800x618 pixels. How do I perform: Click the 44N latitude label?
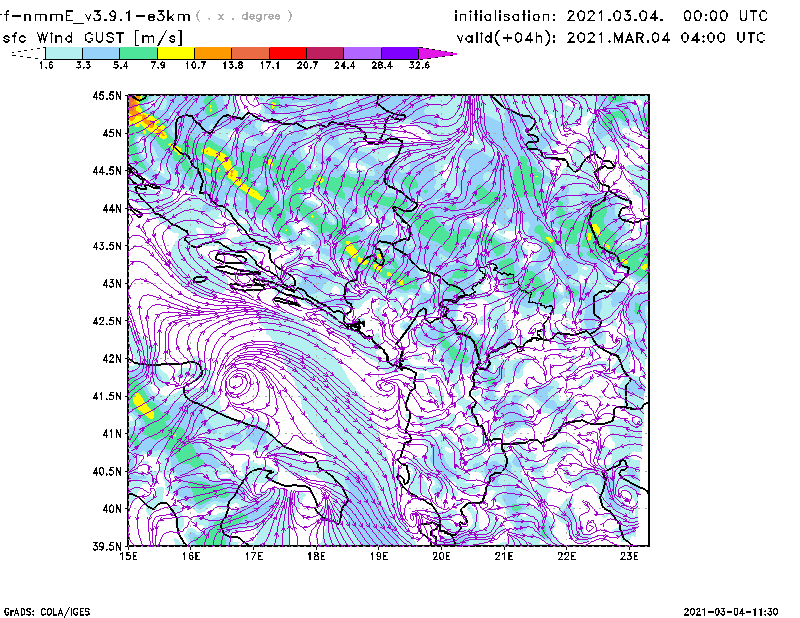112,208
